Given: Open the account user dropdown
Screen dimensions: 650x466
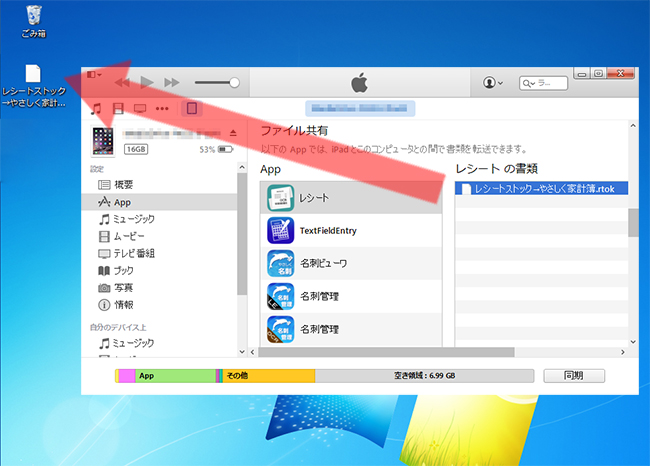Looking at the screenshot, I should tap(492, 83).
